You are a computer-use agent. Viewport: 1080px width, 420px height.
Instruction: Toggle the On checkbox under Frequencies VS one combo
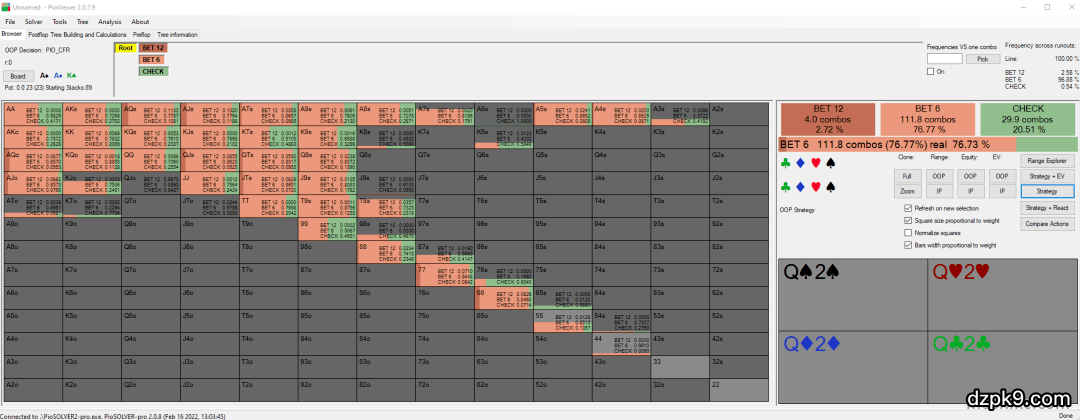[931, 72]
